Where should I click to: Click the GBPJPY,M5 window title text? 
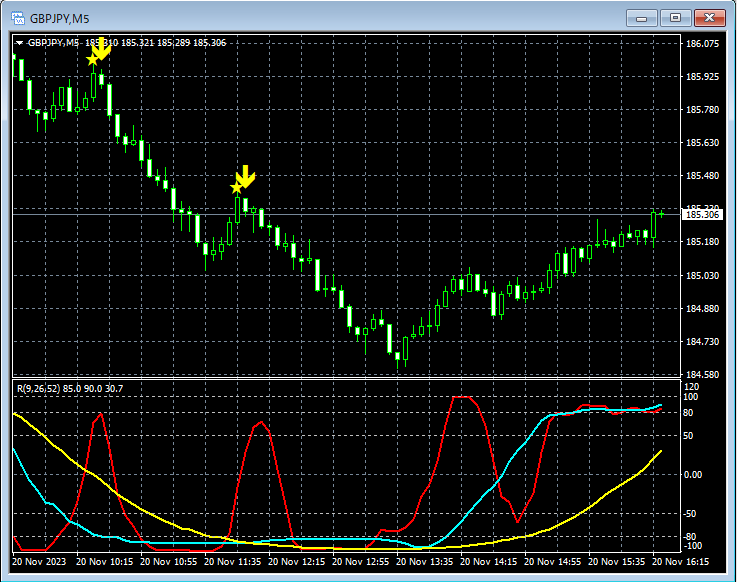tap(59, 19)
